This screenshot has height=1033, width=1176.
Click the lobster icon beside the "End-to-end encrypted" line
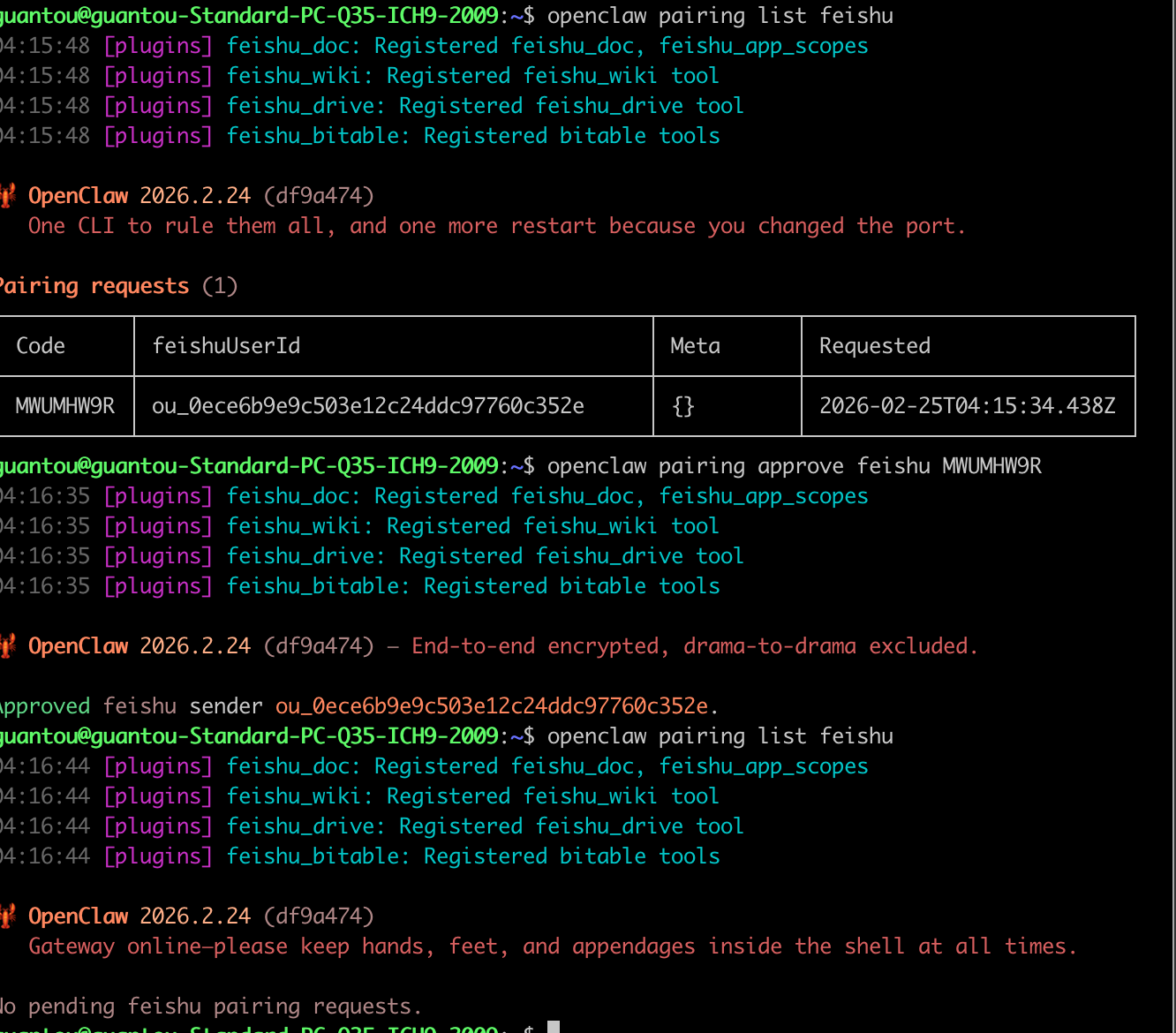[x=7, y=645]
